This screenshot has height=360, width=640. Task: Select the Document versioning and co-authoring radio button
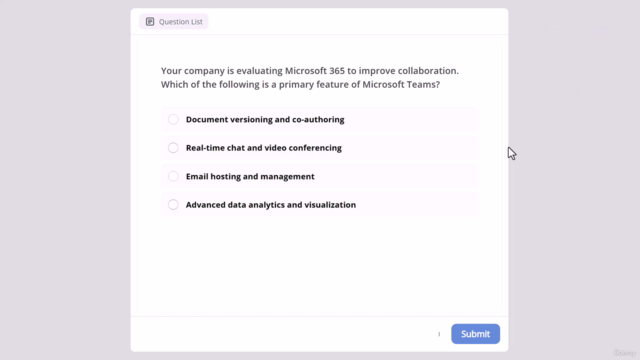click(173, 119)
